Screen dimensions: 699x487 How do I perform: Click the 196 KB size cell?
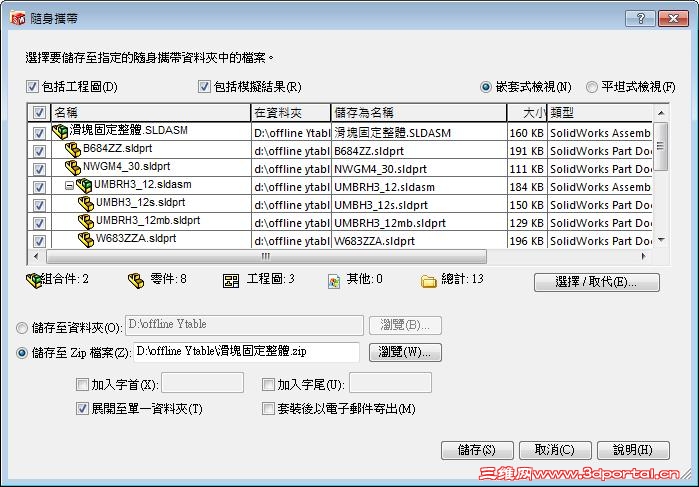[527, 241]
